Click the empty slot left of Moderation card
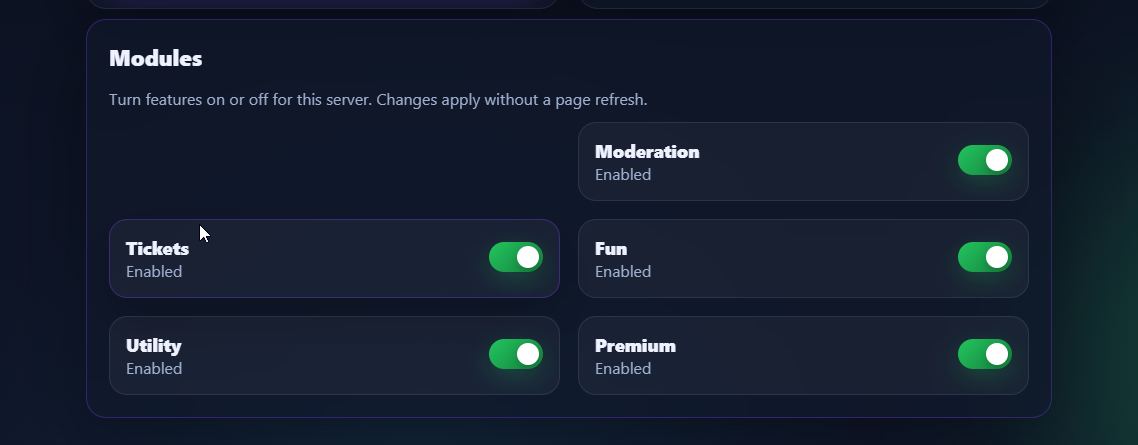This screenshot has width=1138, height=445. coord(334,161)
